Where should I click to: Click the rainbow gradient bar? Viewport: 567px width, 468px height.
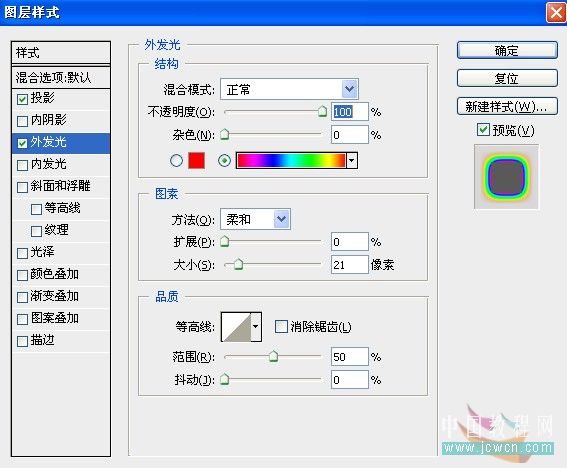291,160
